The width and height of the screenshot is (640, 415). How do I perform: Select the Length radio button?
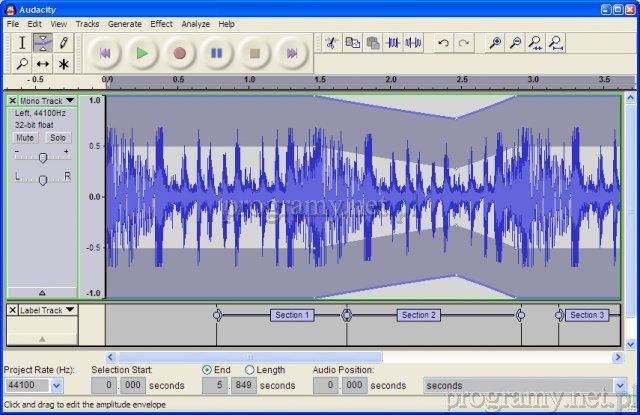coord(250,370)
